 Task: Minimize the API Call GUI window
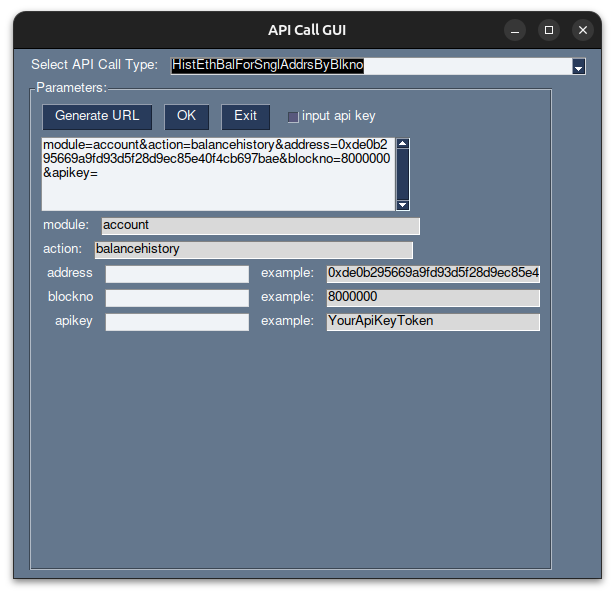click(514, 30)
